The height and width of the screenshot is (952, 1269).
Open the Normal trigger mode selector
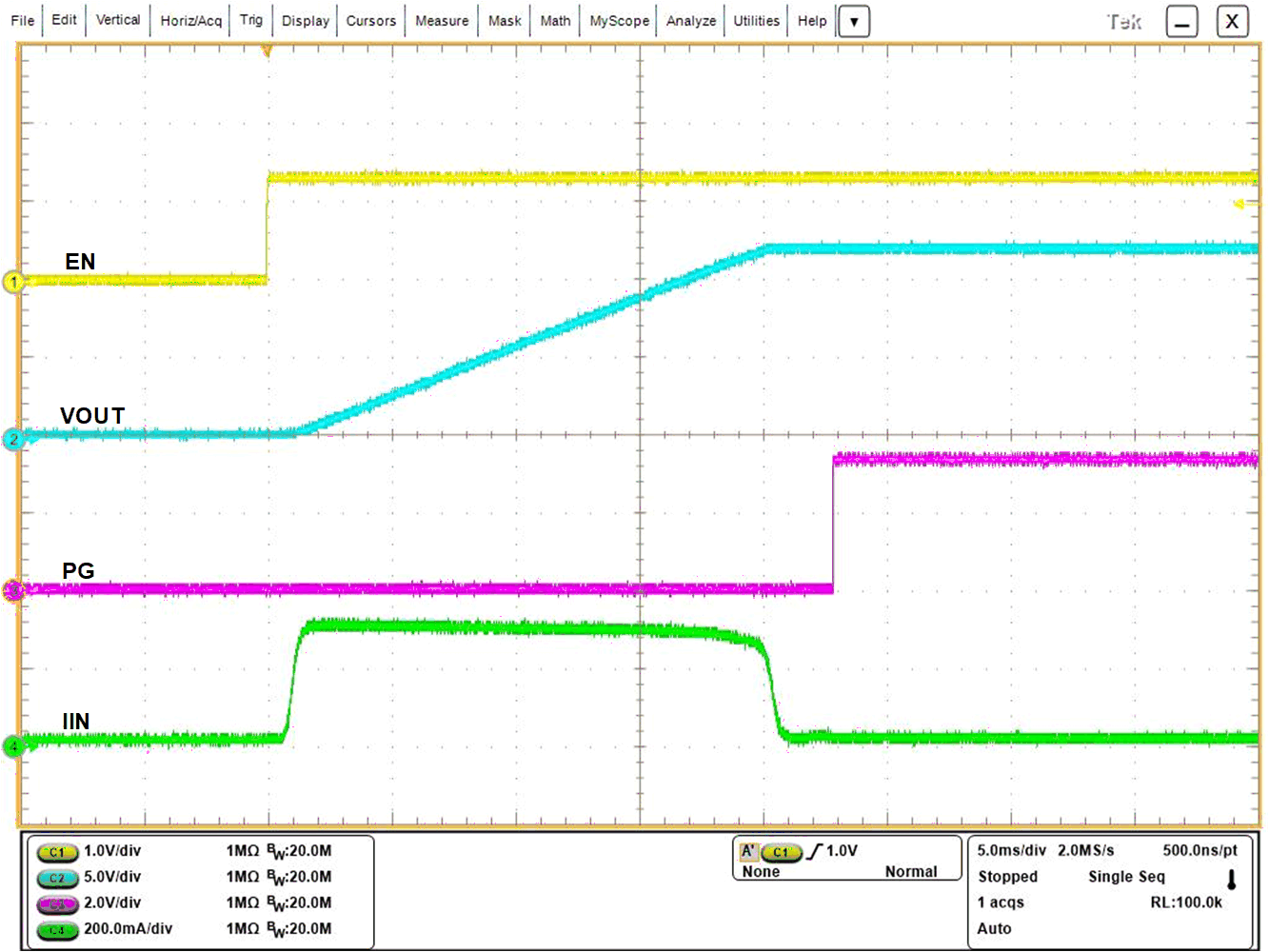click(x=910, y=870)
